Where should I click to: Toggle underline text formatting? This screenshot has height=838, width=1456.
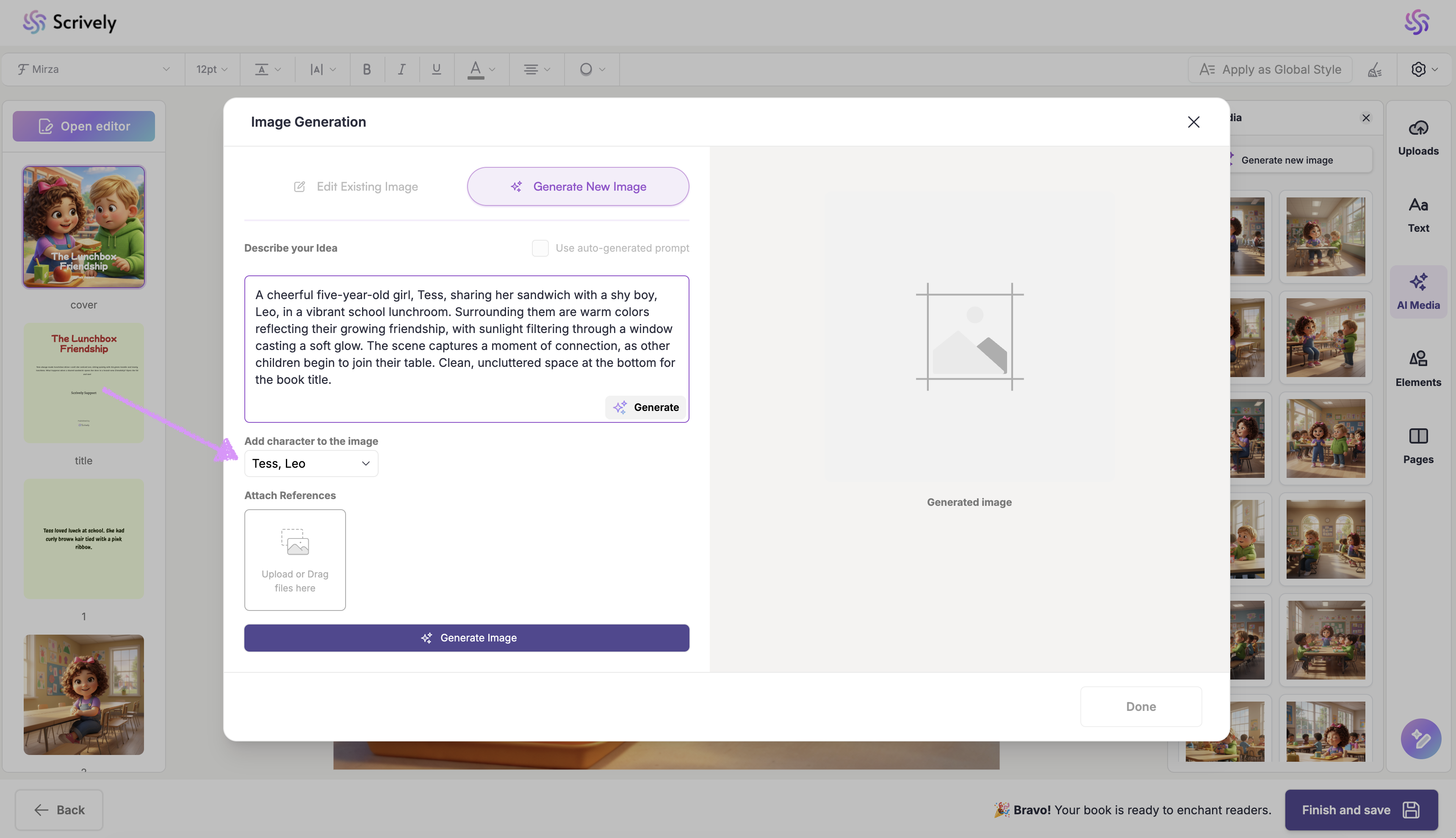point(436,69)
